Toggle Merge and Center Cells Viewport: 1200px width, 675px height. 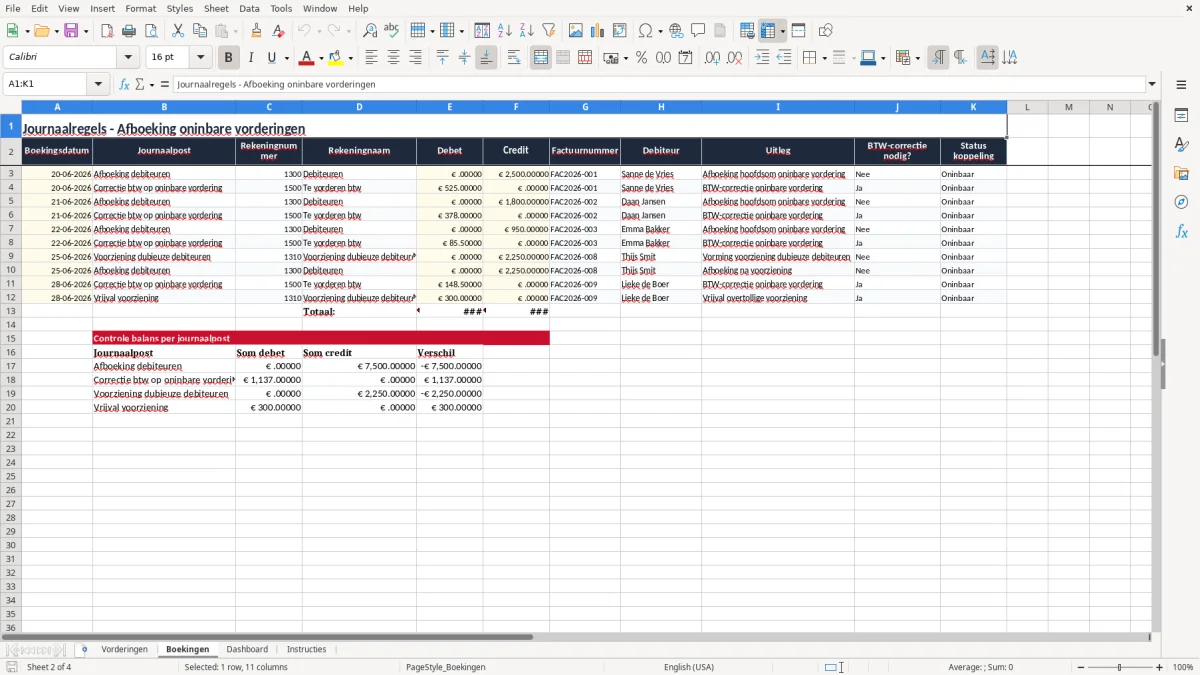pos(541,58)
